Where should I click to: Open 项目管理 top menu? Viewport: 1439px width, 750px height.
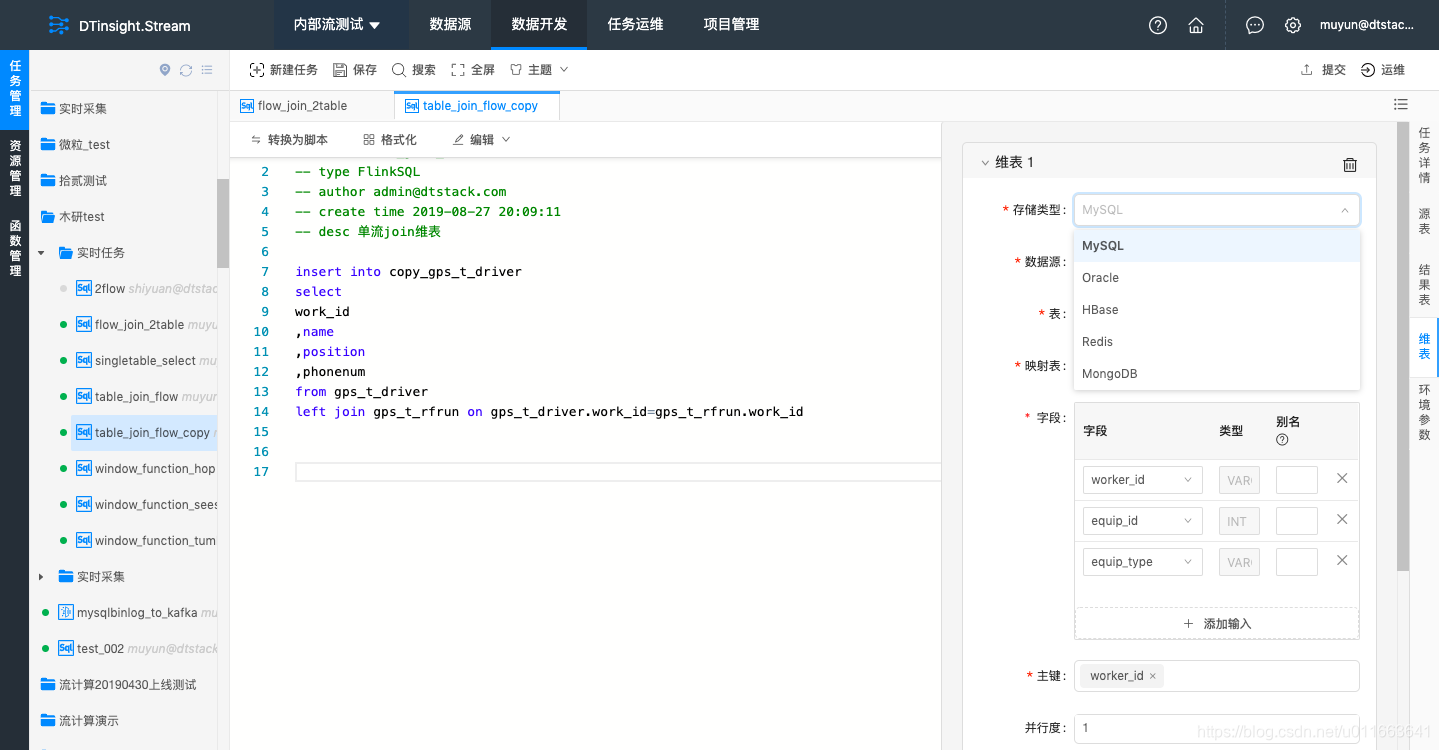(731, 25)
